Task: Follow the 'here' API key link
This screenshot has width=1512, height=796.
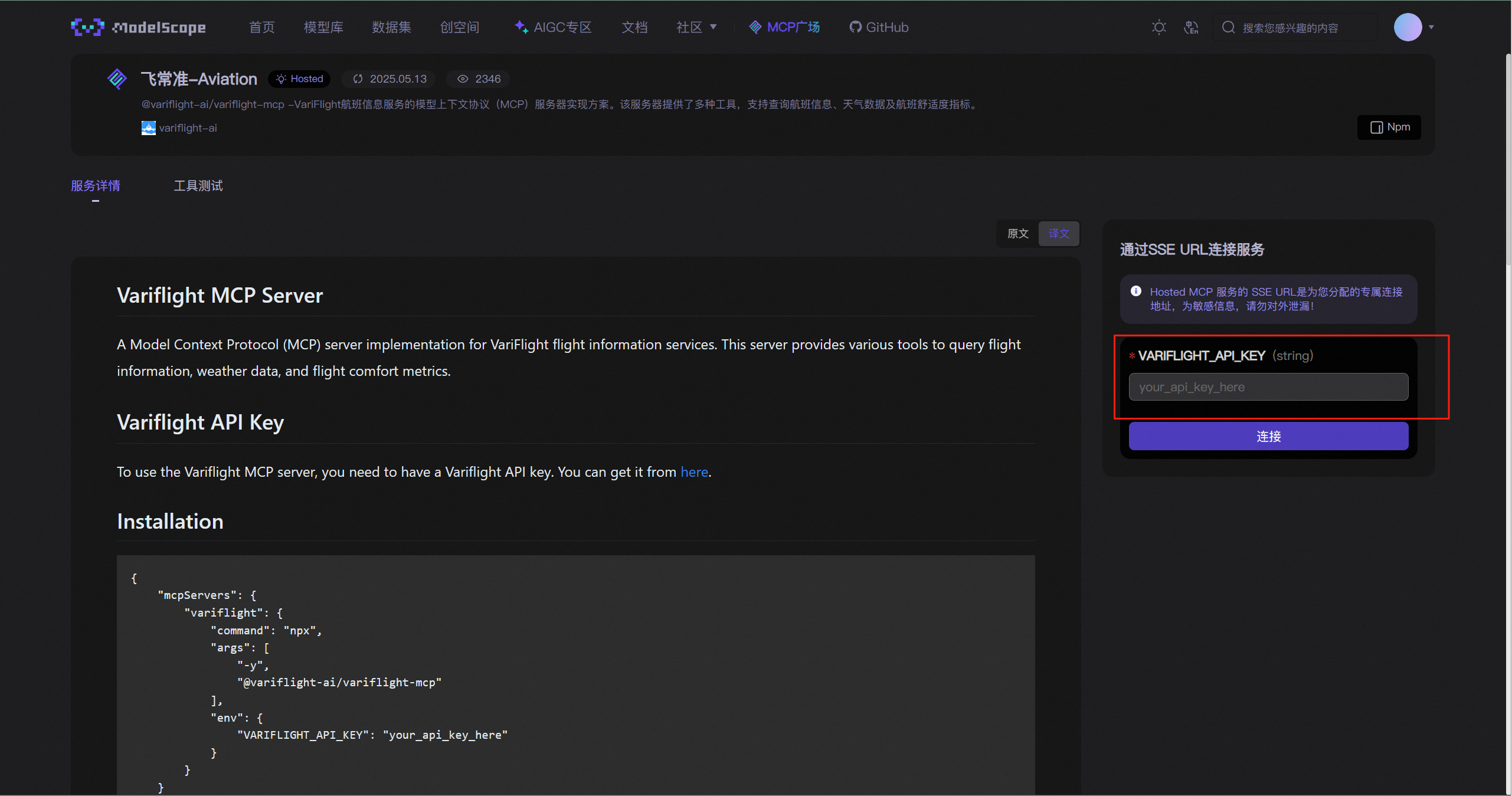Action: click(694, 472)
